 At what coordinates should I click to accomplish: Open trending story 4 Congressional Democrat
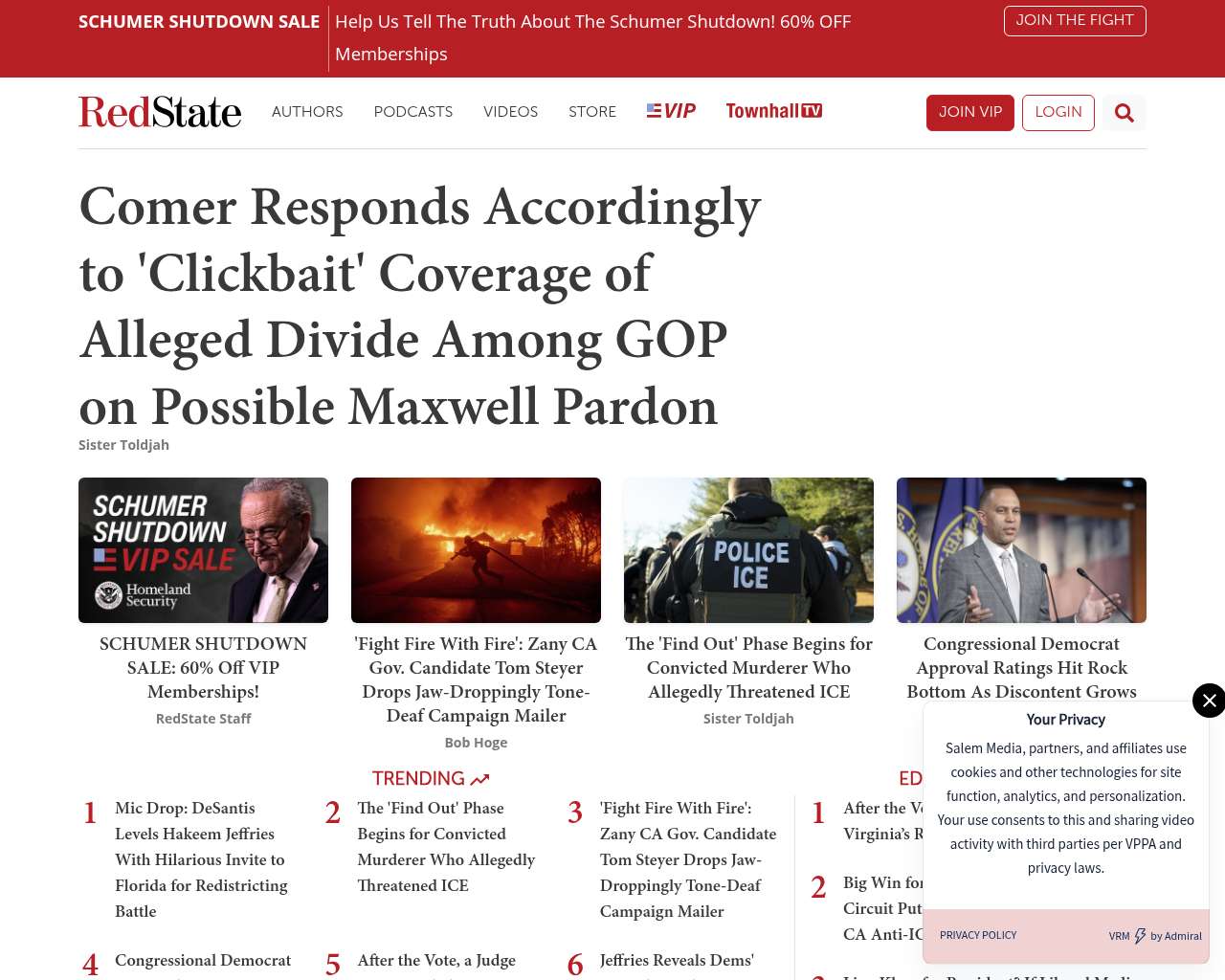[203, 962]
